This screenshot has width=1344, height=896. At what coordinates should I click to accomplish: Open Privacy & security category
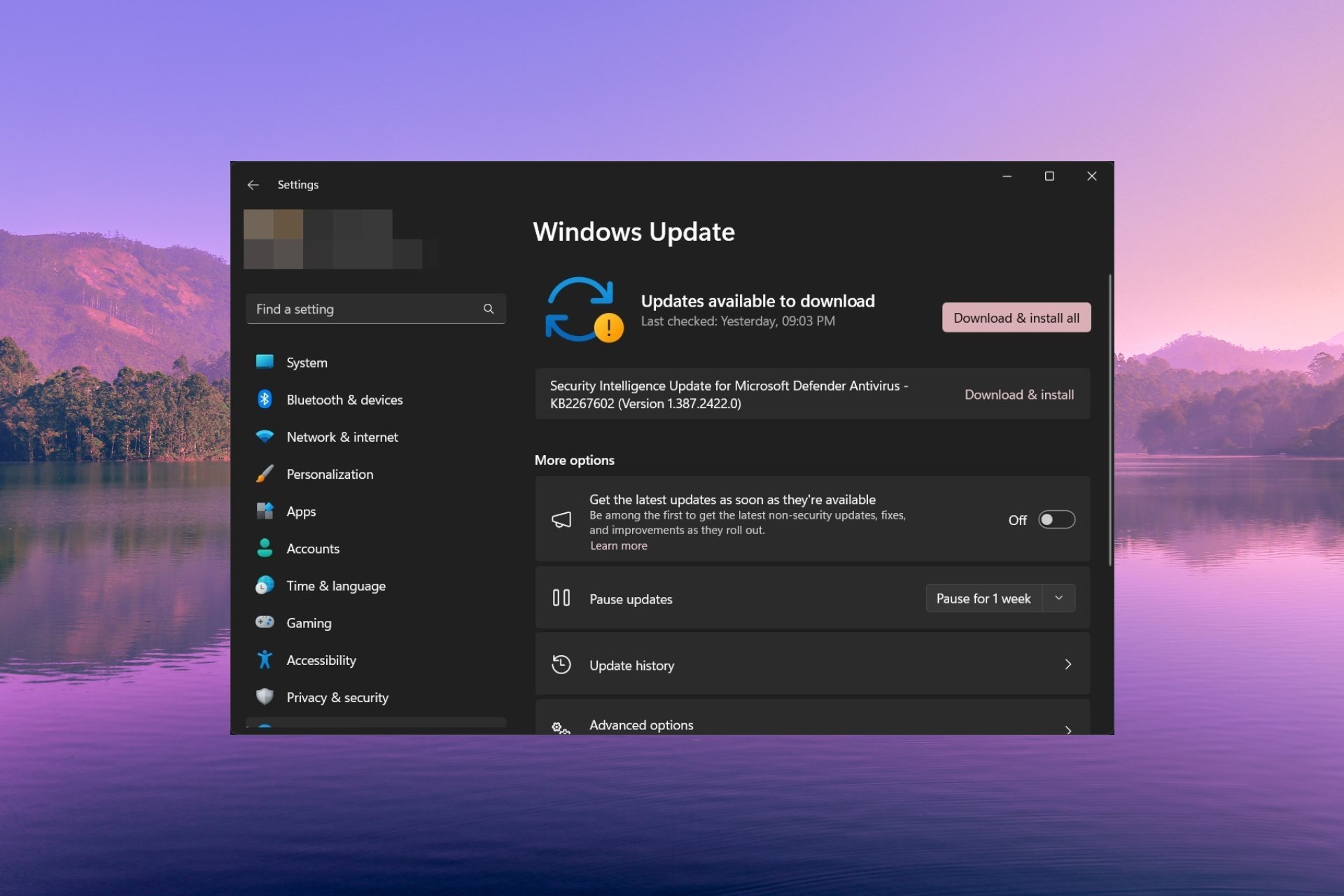[376, 696]
